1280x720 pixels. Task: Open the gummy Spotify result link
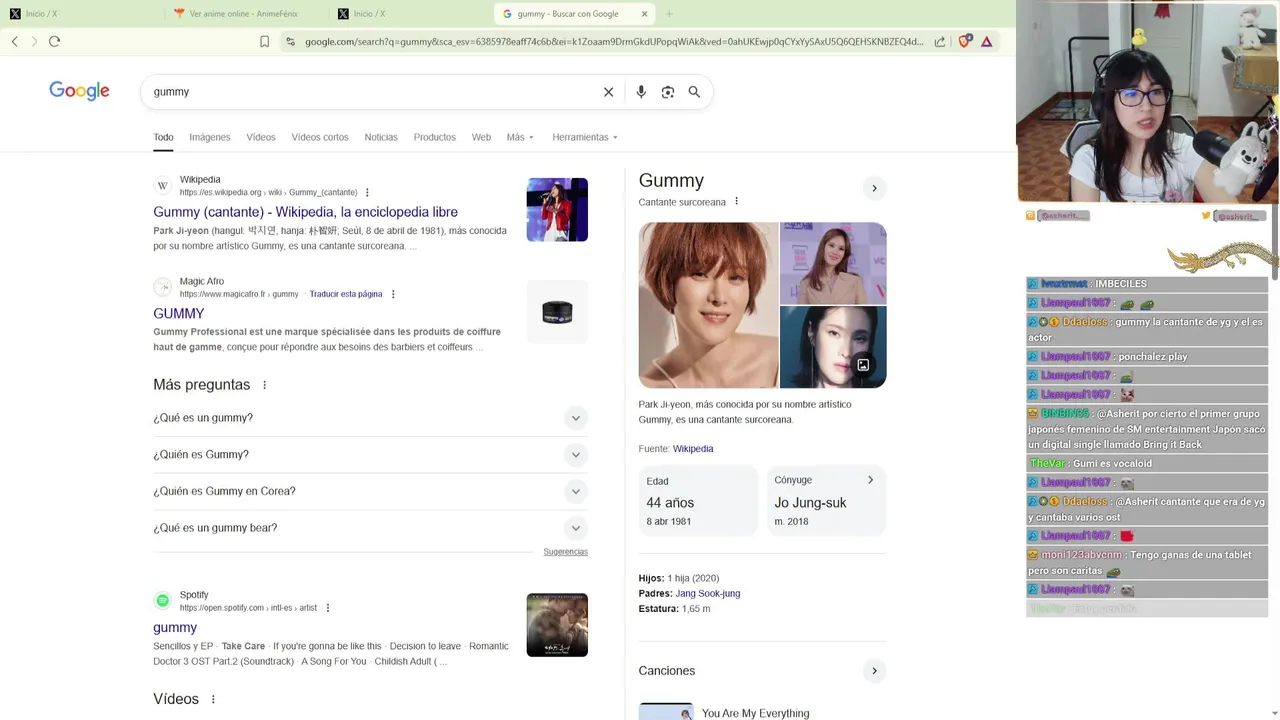(x=175, y=628)
